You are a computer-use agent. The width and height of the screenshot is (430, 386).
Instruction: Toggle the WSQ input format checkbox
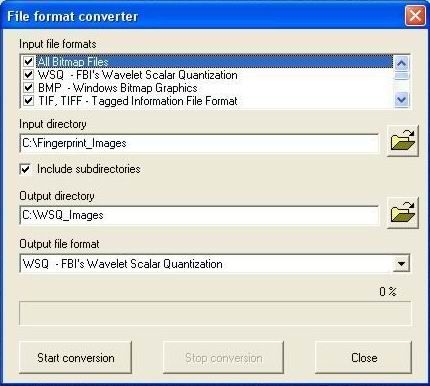28,74
